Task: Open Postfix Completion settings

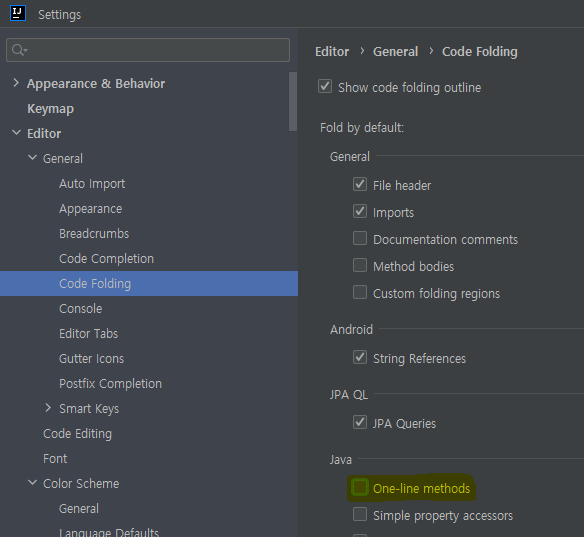Action: (x=111, y=384)
